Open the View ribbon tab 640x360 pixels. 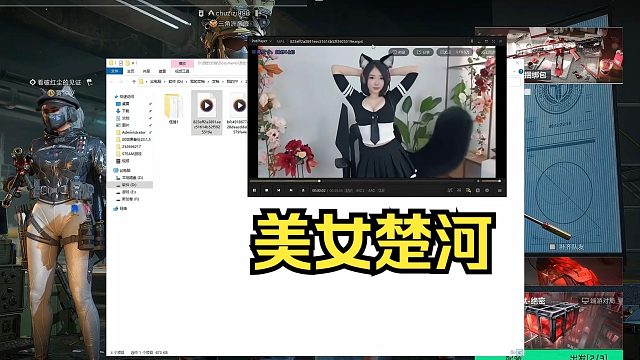(x=162, y=71)
